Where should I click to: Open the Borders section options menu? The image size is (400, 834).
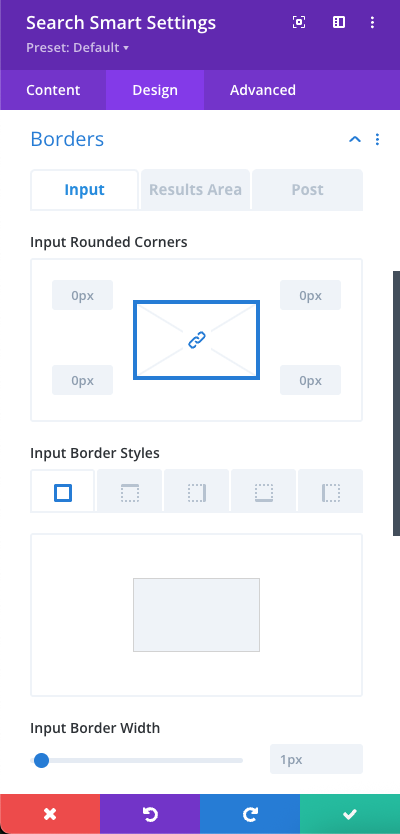(377, 139)
